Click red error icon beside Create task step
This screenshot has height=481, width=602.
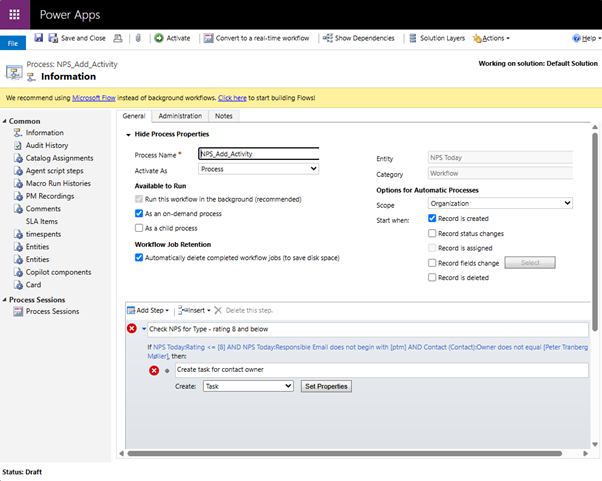[x=154, y=370]
